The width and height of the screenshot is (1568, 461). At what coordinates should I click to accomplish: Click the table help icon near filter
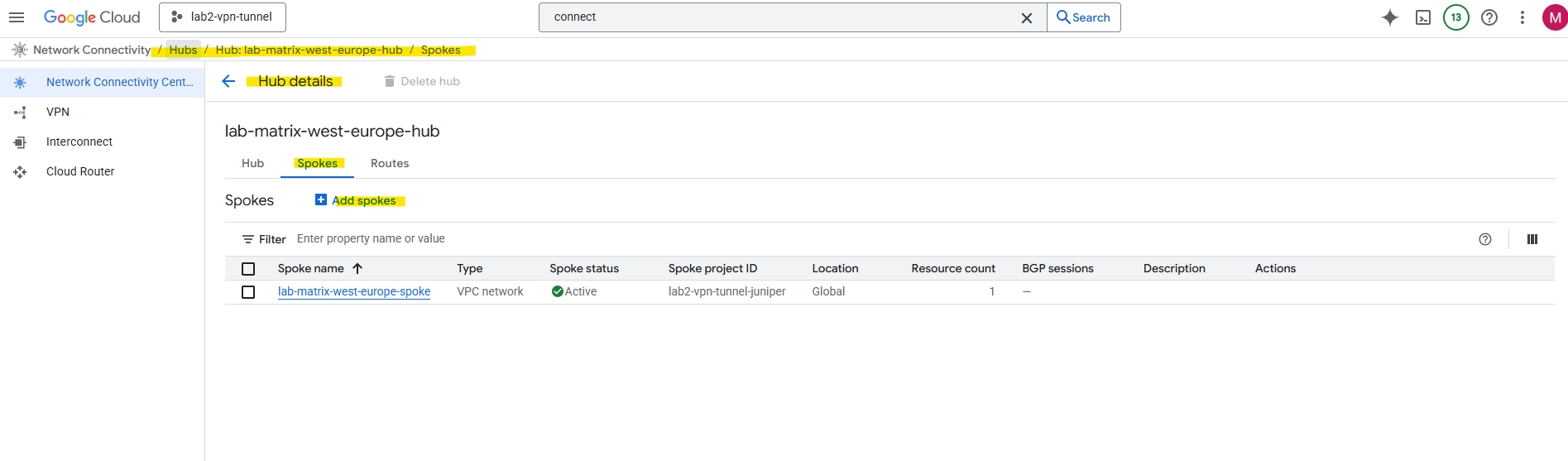(1485, 239)
